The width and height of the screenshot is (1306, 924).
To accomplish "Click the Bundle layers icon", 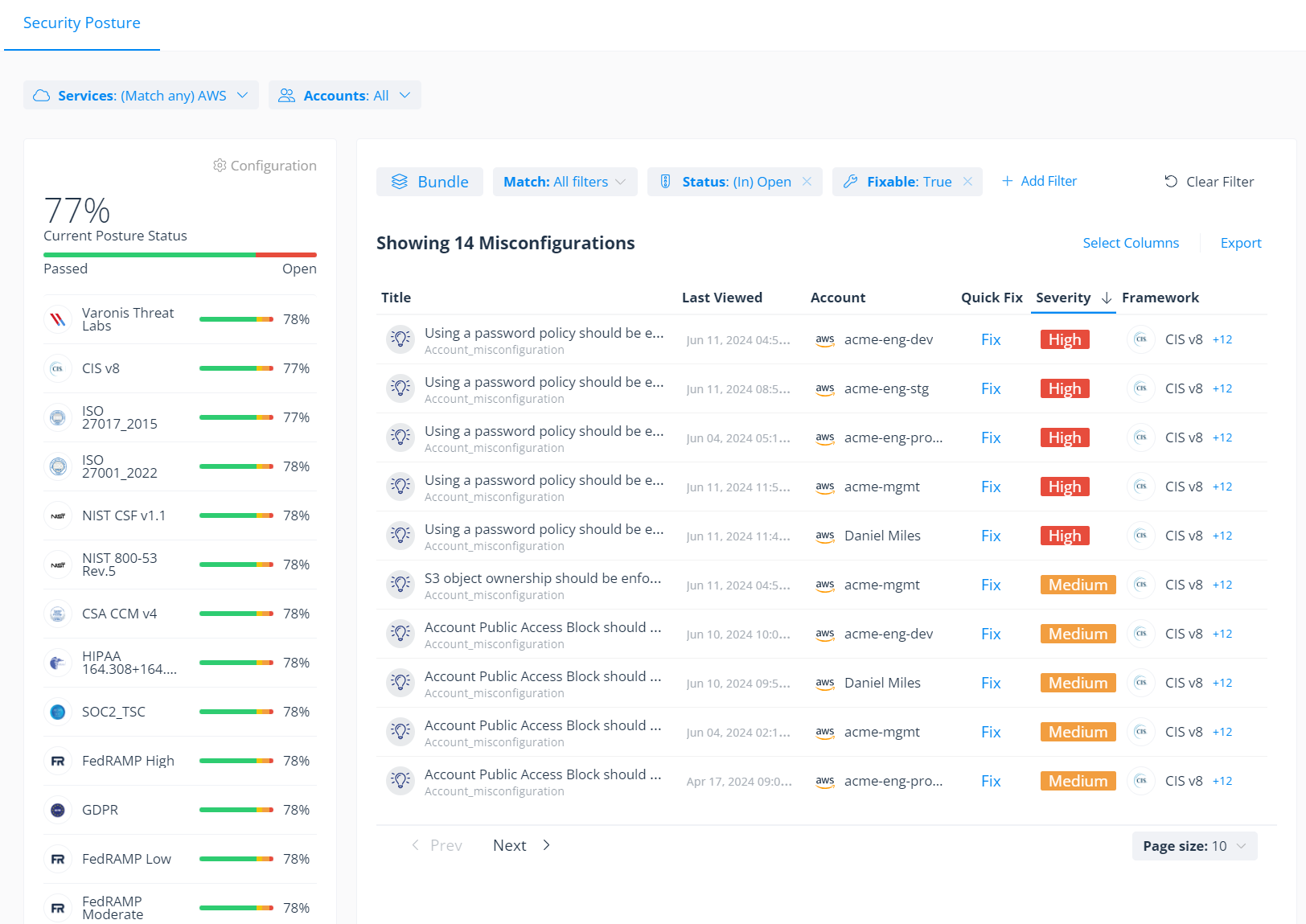I will point(400,182).
